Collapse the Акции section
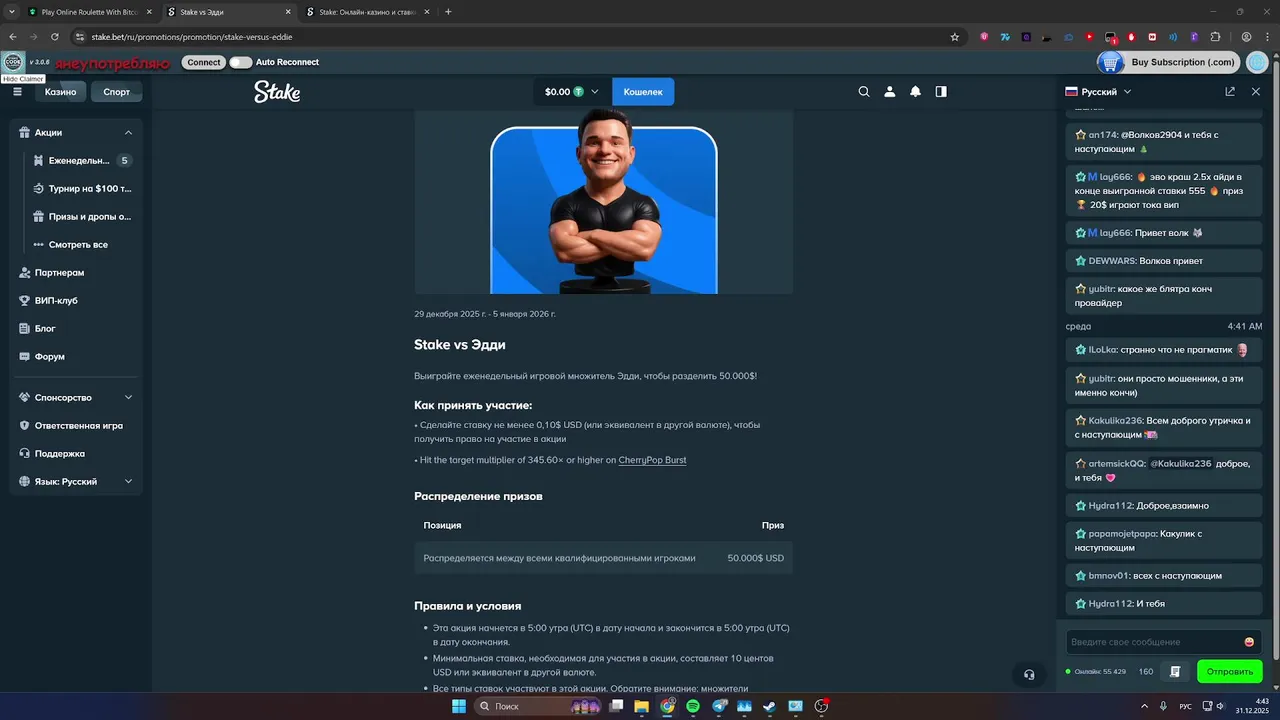Viewport: 1280px width, 720px height. (x=128, y=132)
